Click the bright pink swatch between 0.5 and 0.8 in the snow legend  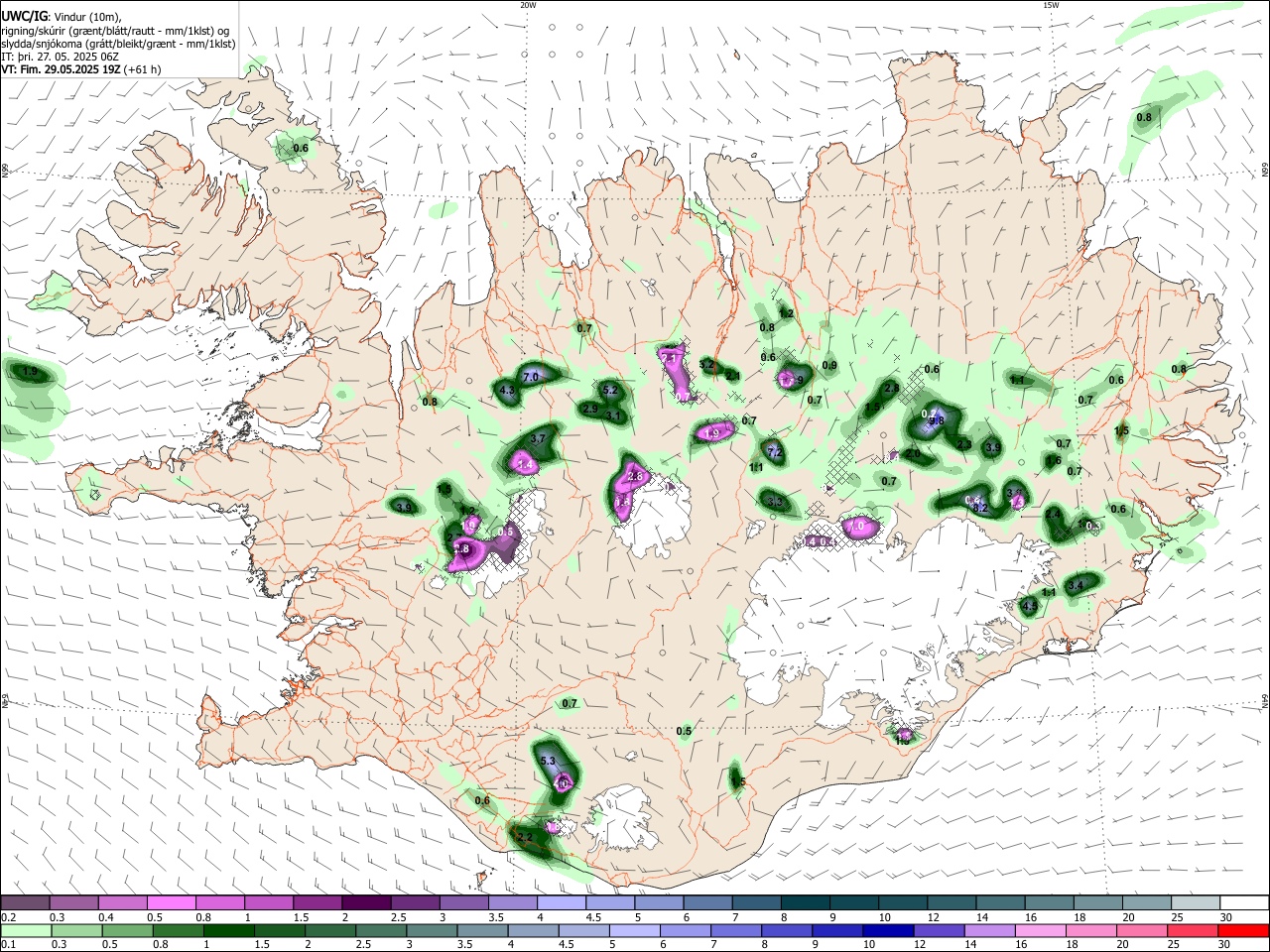(x=171, y=903)
